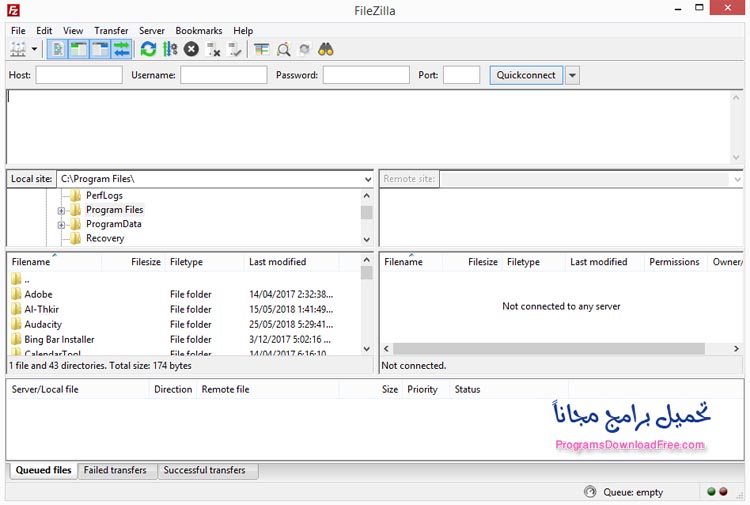Click the Host input field
The image size is (750, 505).
(x=79, y=75)
